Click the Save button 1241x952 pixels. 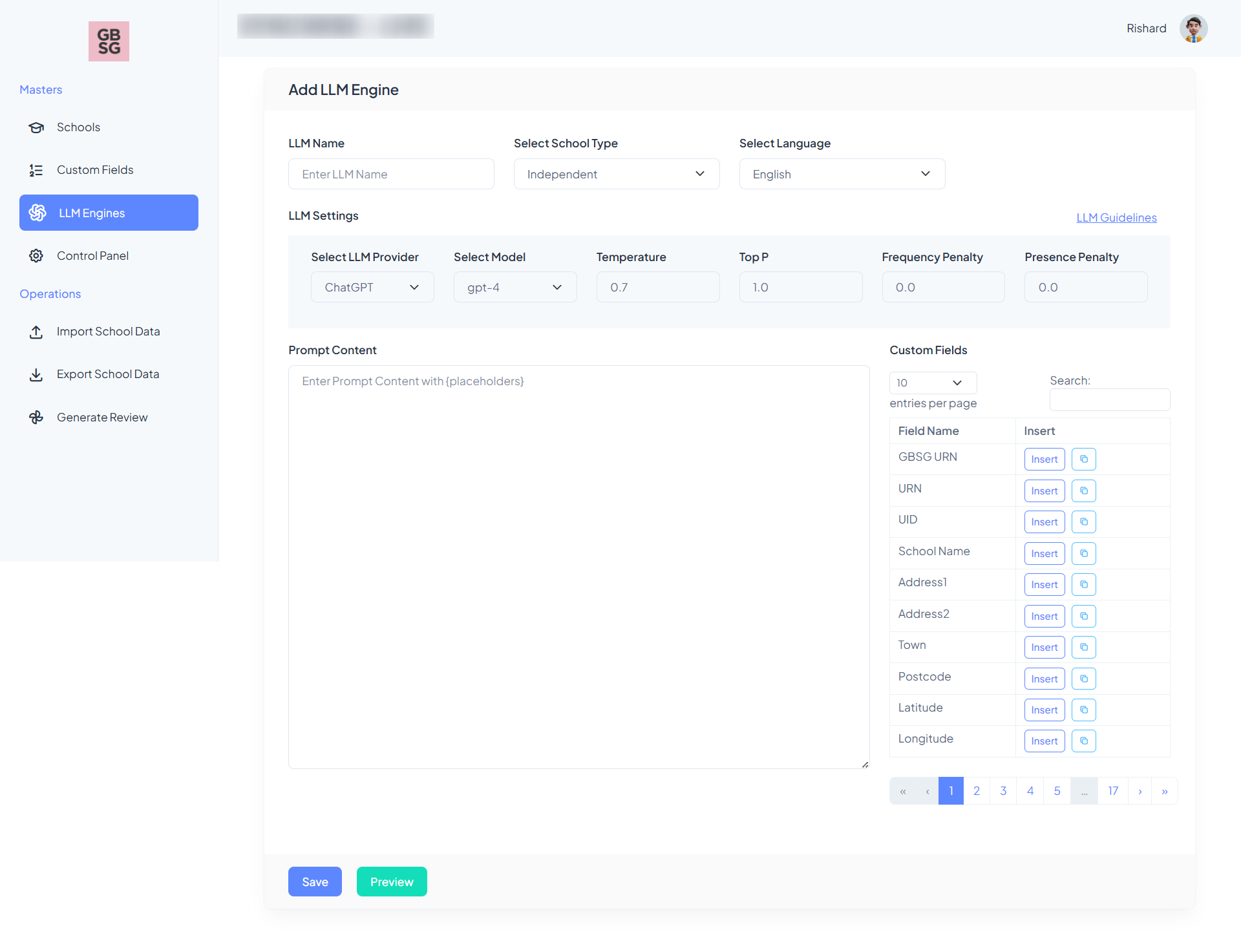click(315, 882)
